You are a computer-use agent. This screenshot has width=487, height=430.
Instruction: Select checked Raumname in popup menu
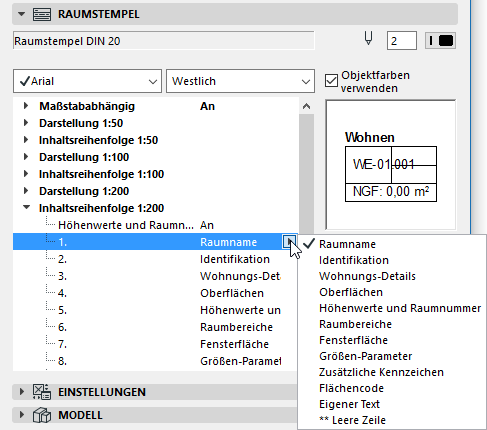[392, 244]
